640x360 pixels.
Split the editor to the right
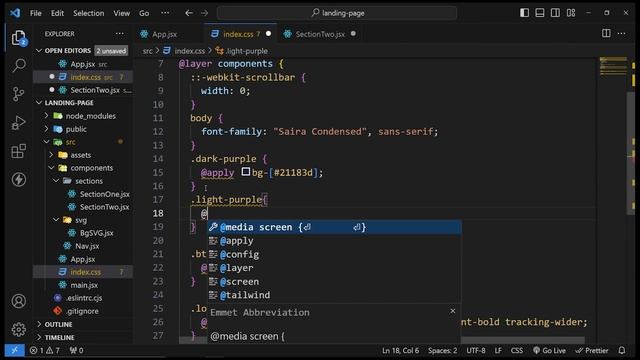606,33
